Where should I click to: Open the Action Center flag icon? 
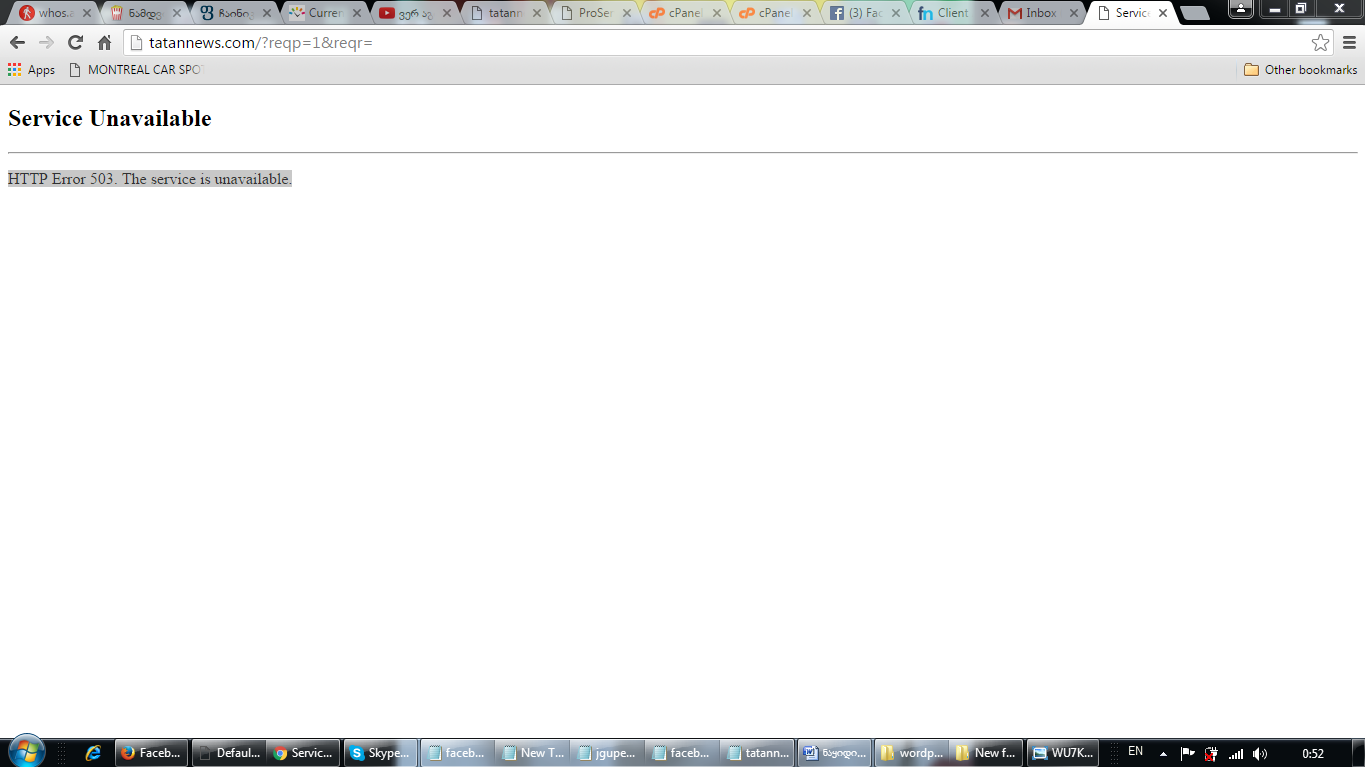click(x=1187, y=754)
